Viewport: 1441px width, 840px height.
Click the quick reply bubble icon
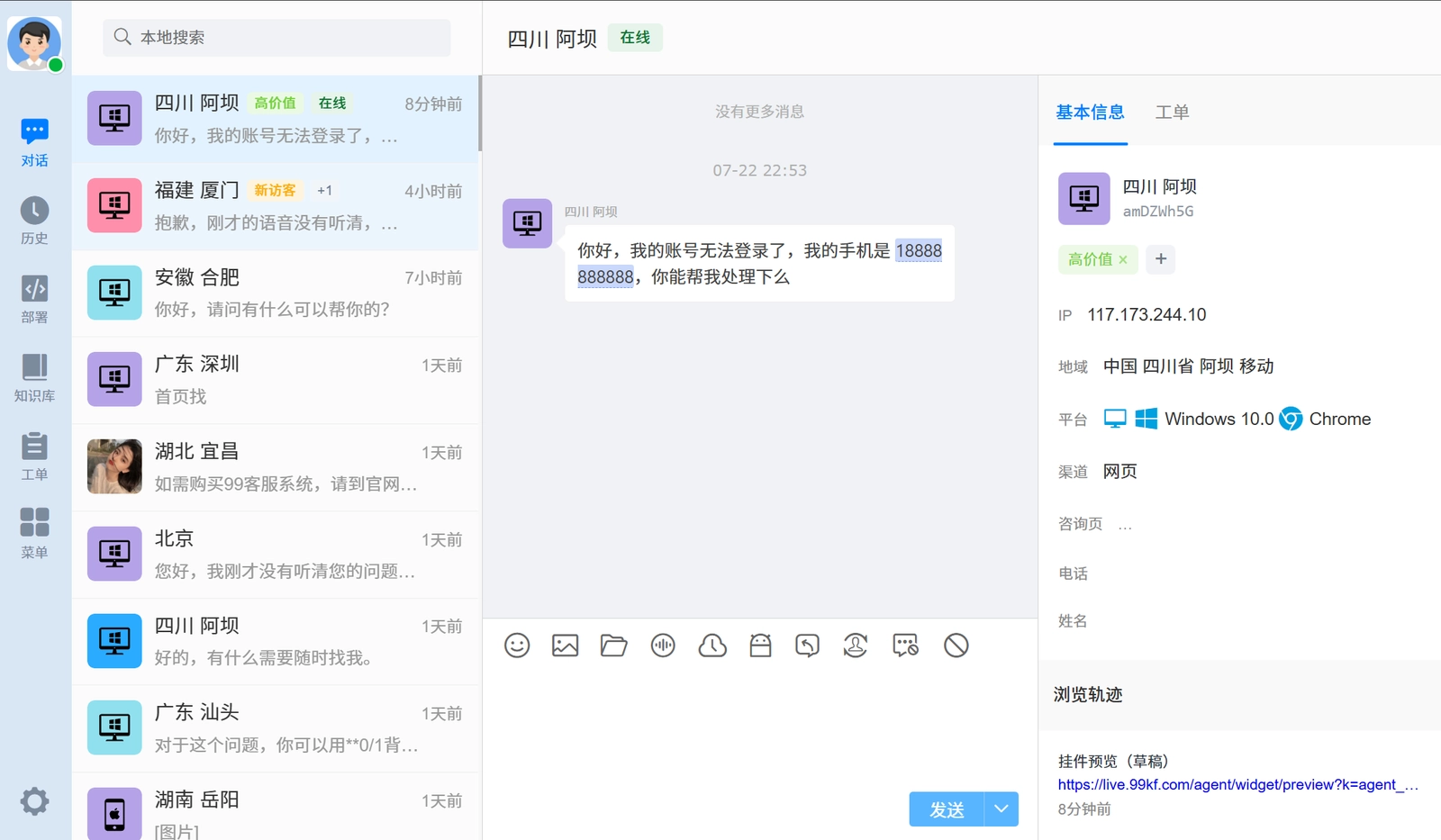(808, 646)
